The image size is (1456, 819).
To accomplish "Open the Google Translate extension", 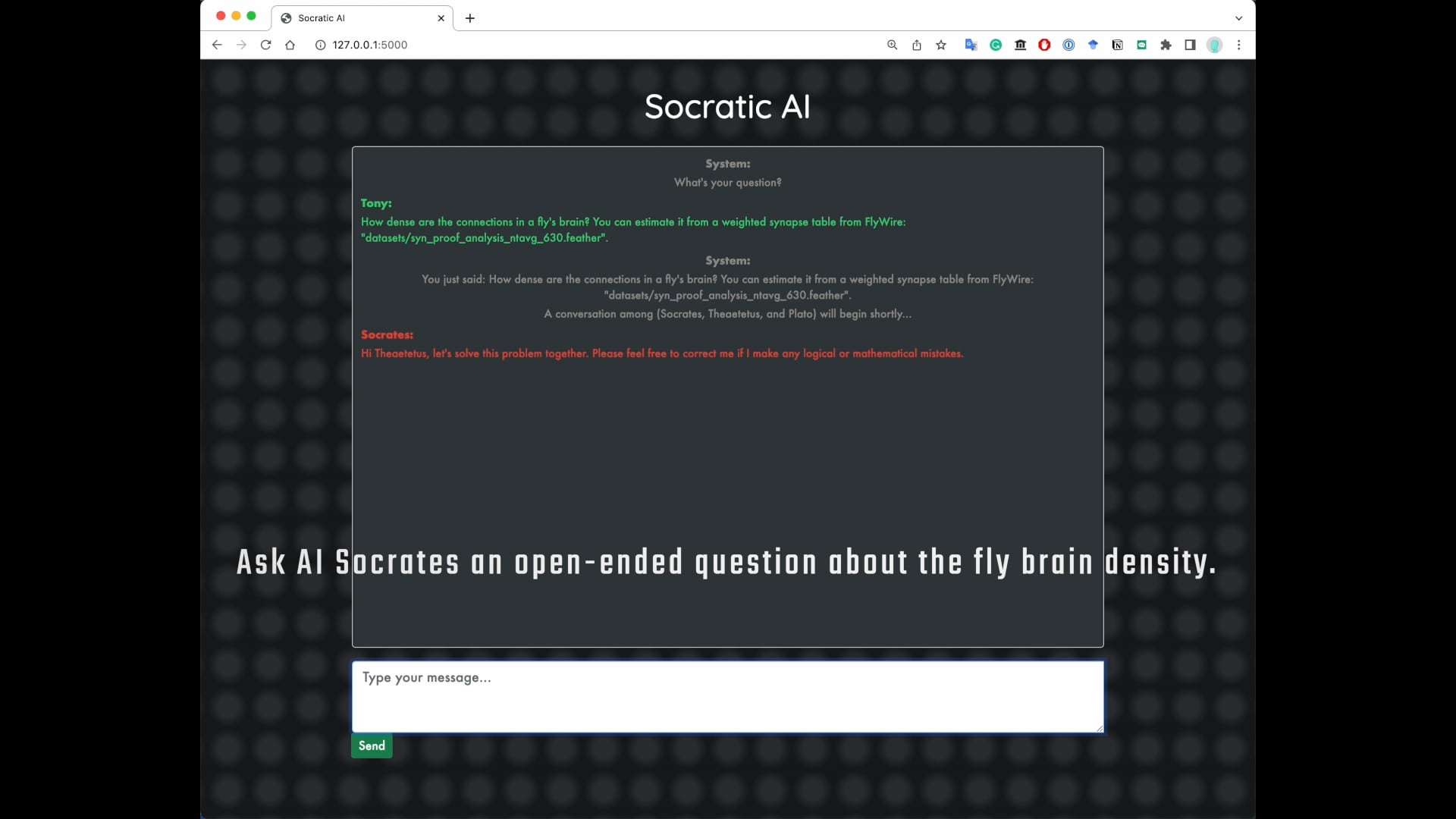I will [x=971, y=45].
